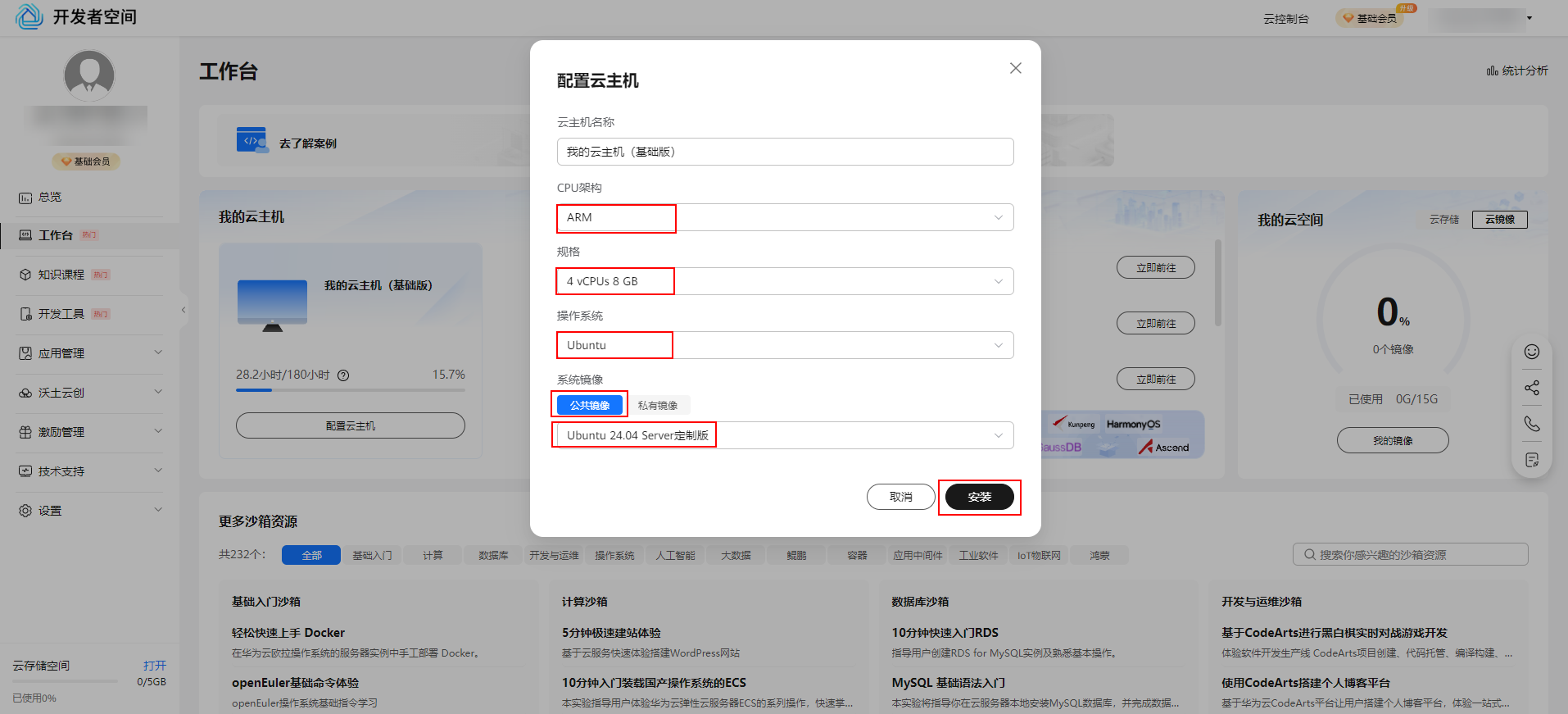Click the 激励管理 gift icon
The width and height of the screenshot is (1568, 714).
[25, 432]
